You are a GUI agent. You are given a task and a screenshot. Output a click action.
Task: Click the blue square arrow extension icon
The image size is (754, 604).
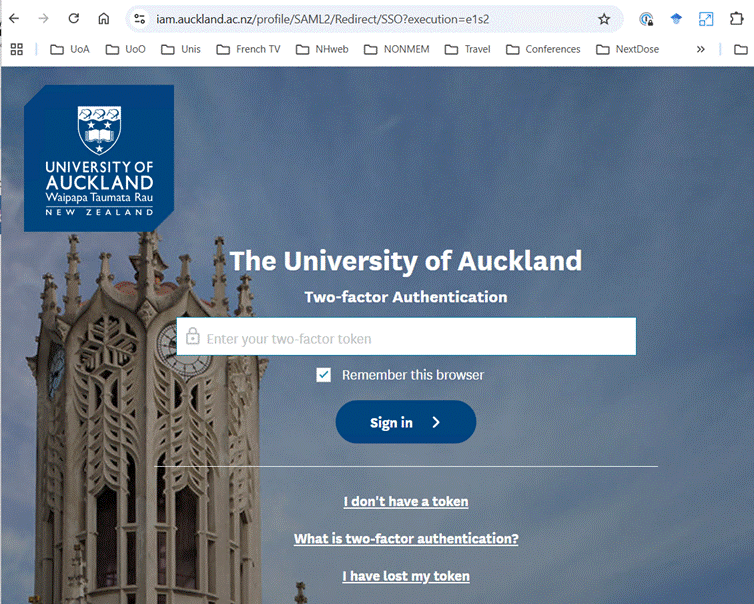(x=706, y=19)
